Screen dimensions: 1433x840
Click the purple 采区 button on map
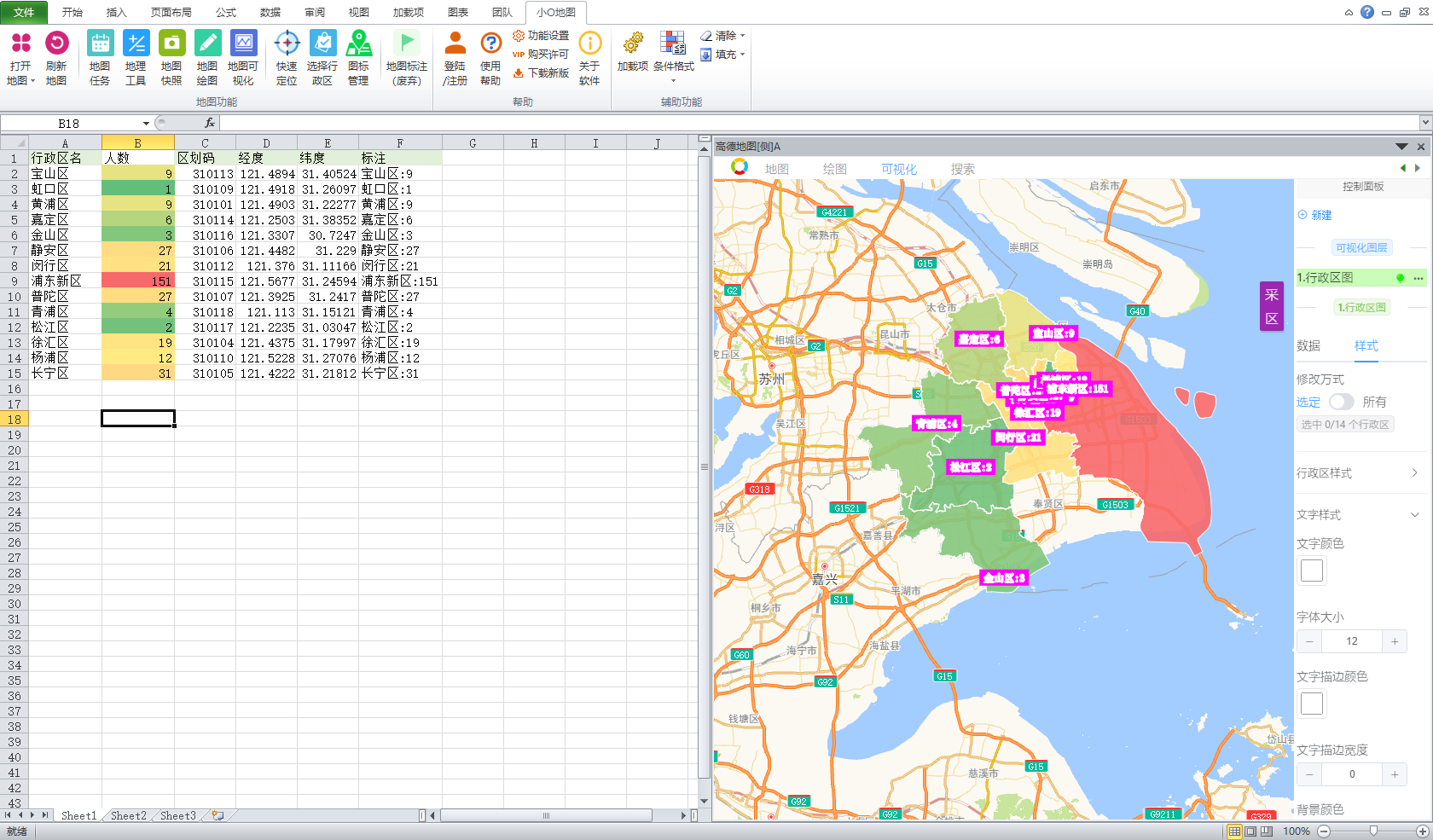point(1272,307)
